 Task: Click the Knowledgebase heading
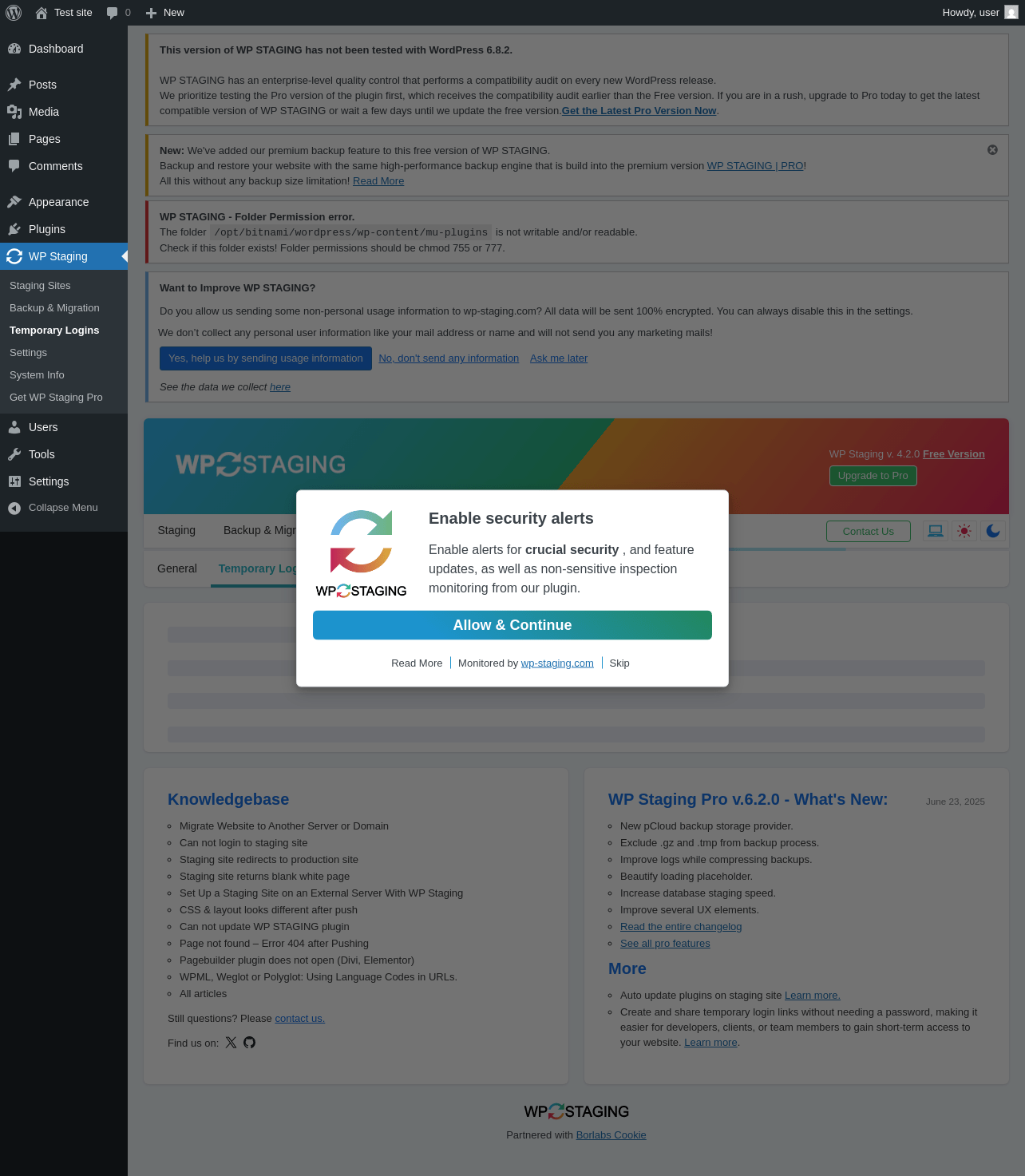[228, 799]
